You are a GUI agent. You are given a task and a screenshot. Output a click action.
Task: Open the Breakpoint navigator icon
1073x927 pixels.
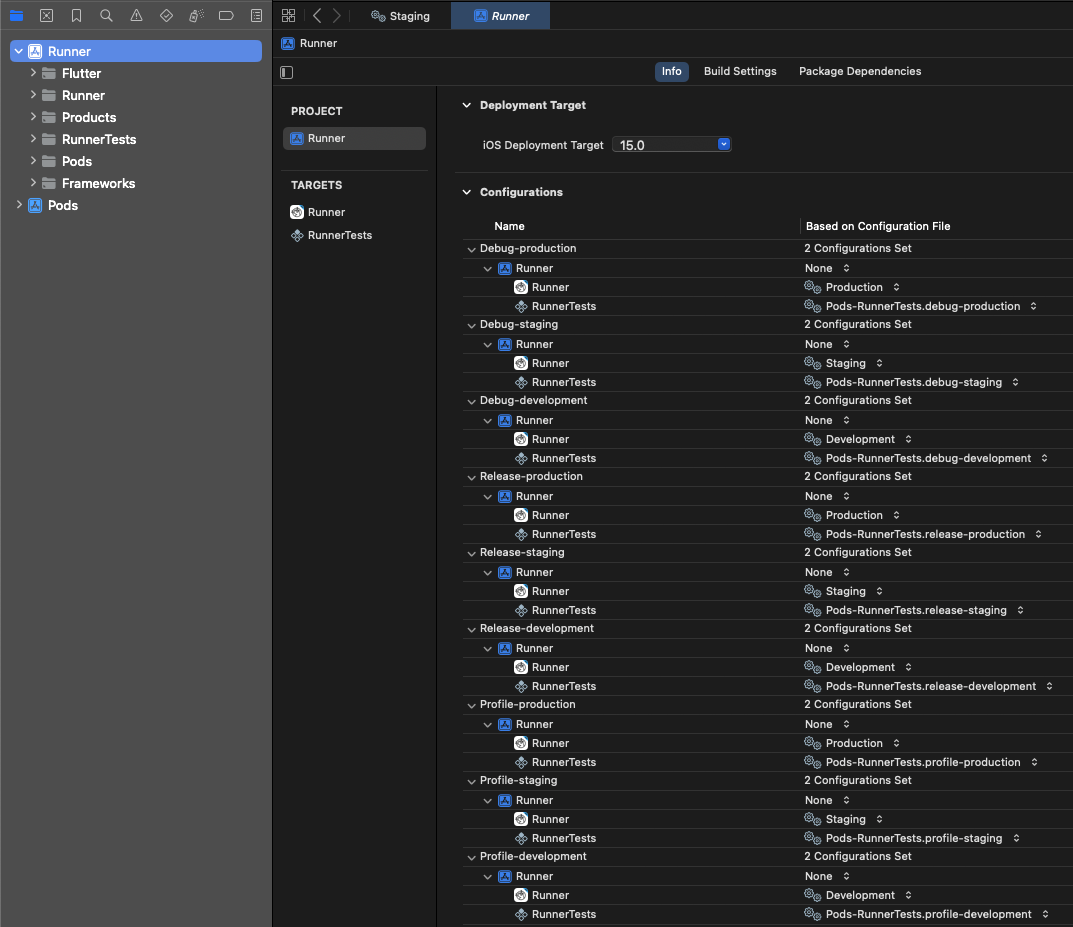point(226,16)
